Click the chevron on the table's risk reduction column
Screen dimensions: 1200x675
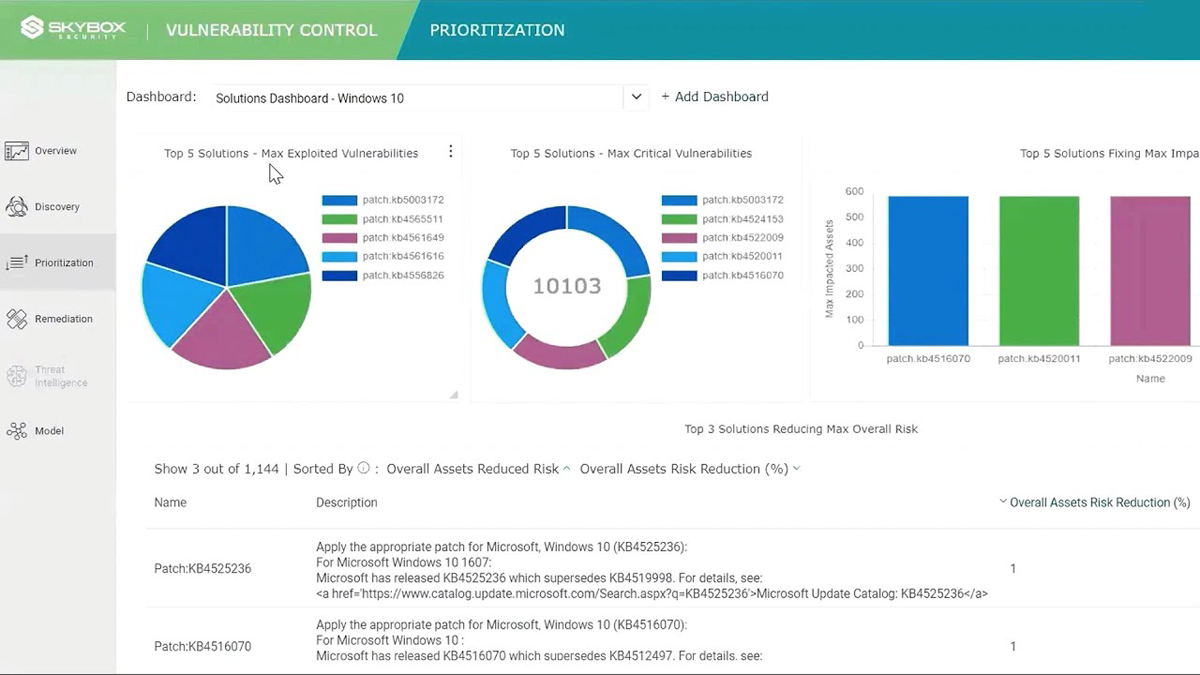tap(1003, 501)
